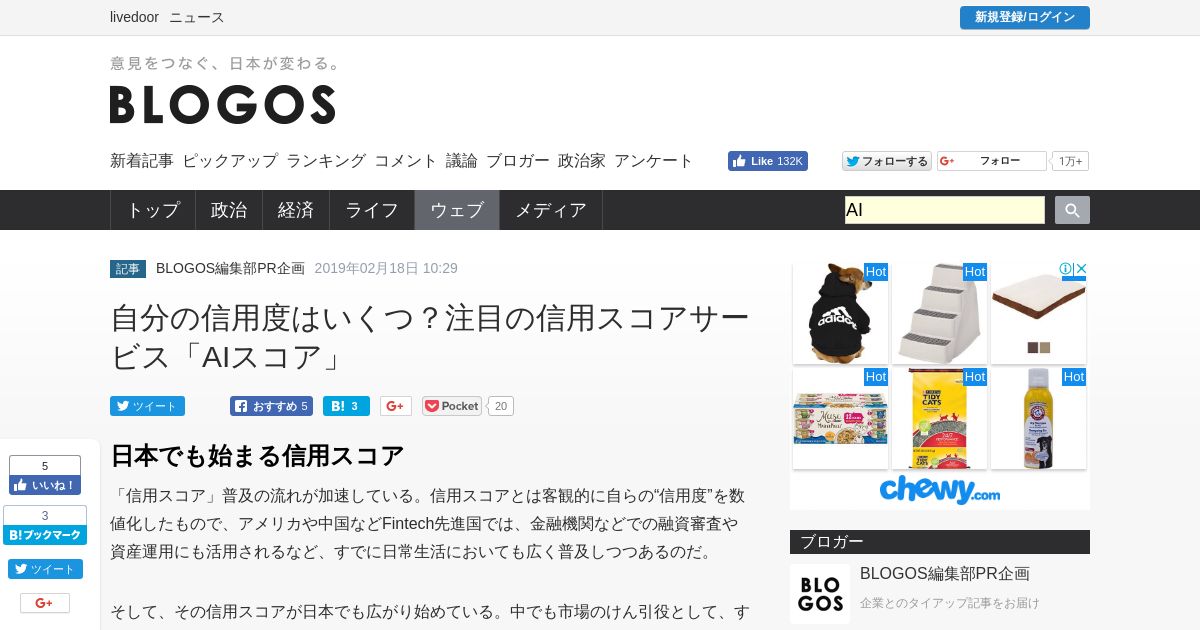This screenshot has width=1200, height=630.
Task: Open the BLOGOS編集部PR企画 author link
Action: 230,268
